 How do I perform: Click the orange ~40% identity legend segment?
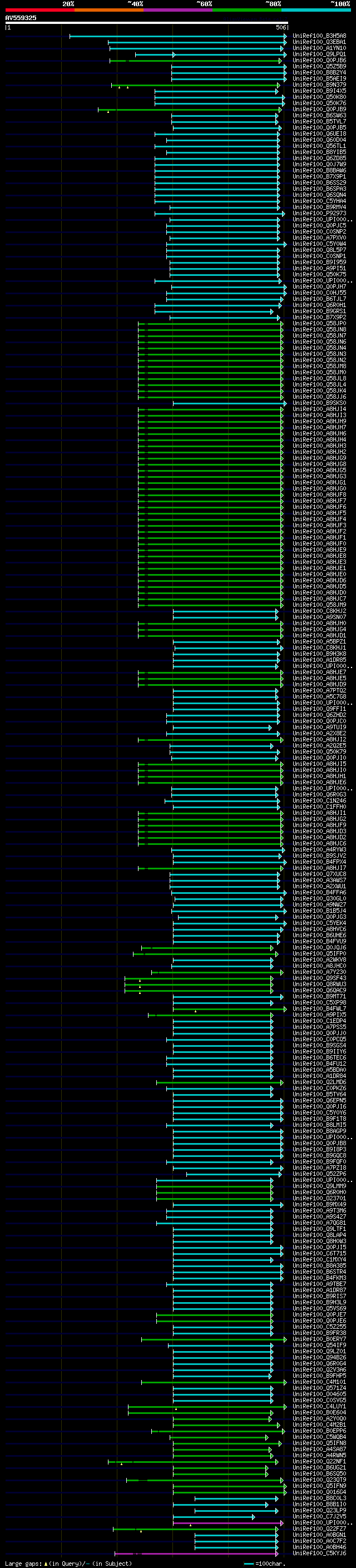pos(109,10)
